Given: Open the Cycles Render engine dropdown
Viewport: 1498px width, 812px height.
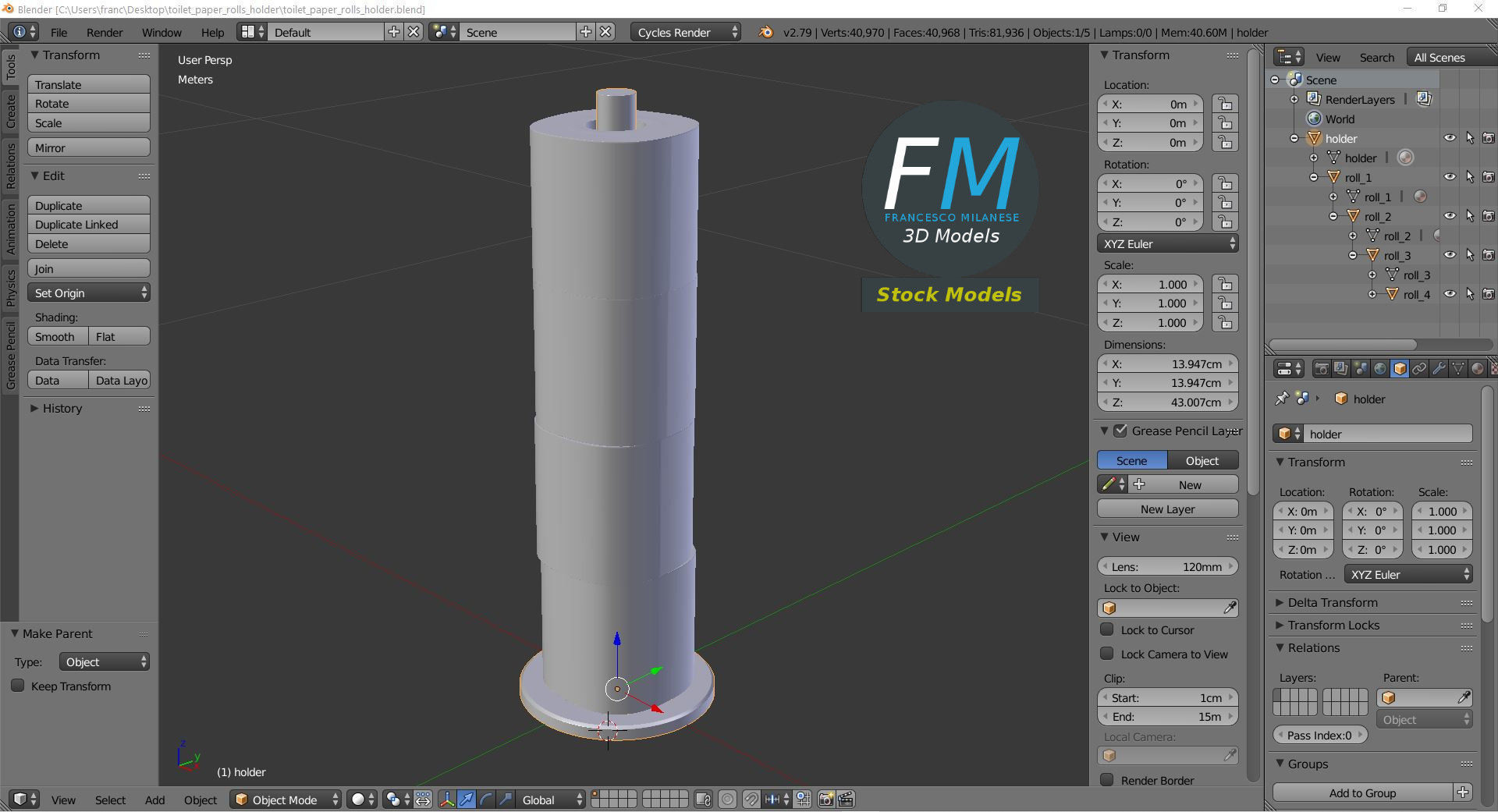Looking at the screenshot, I should click(x=685, y=32).
